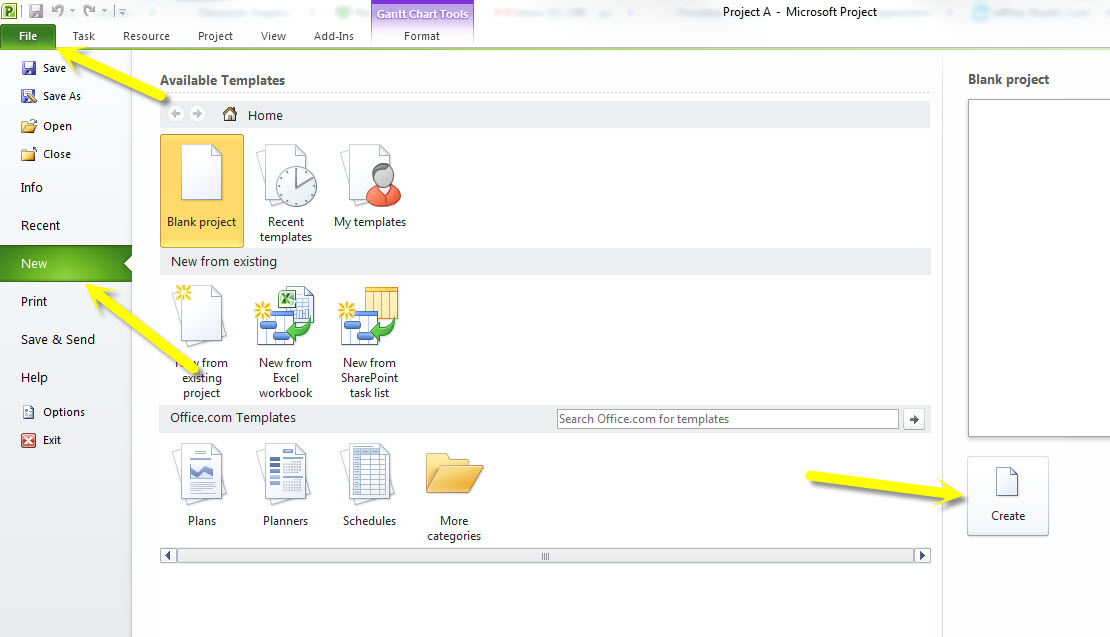Click the horizontal scrollbar thumb in templates pane
This screenshot has width=1110, height=637.
coord(545,556)
